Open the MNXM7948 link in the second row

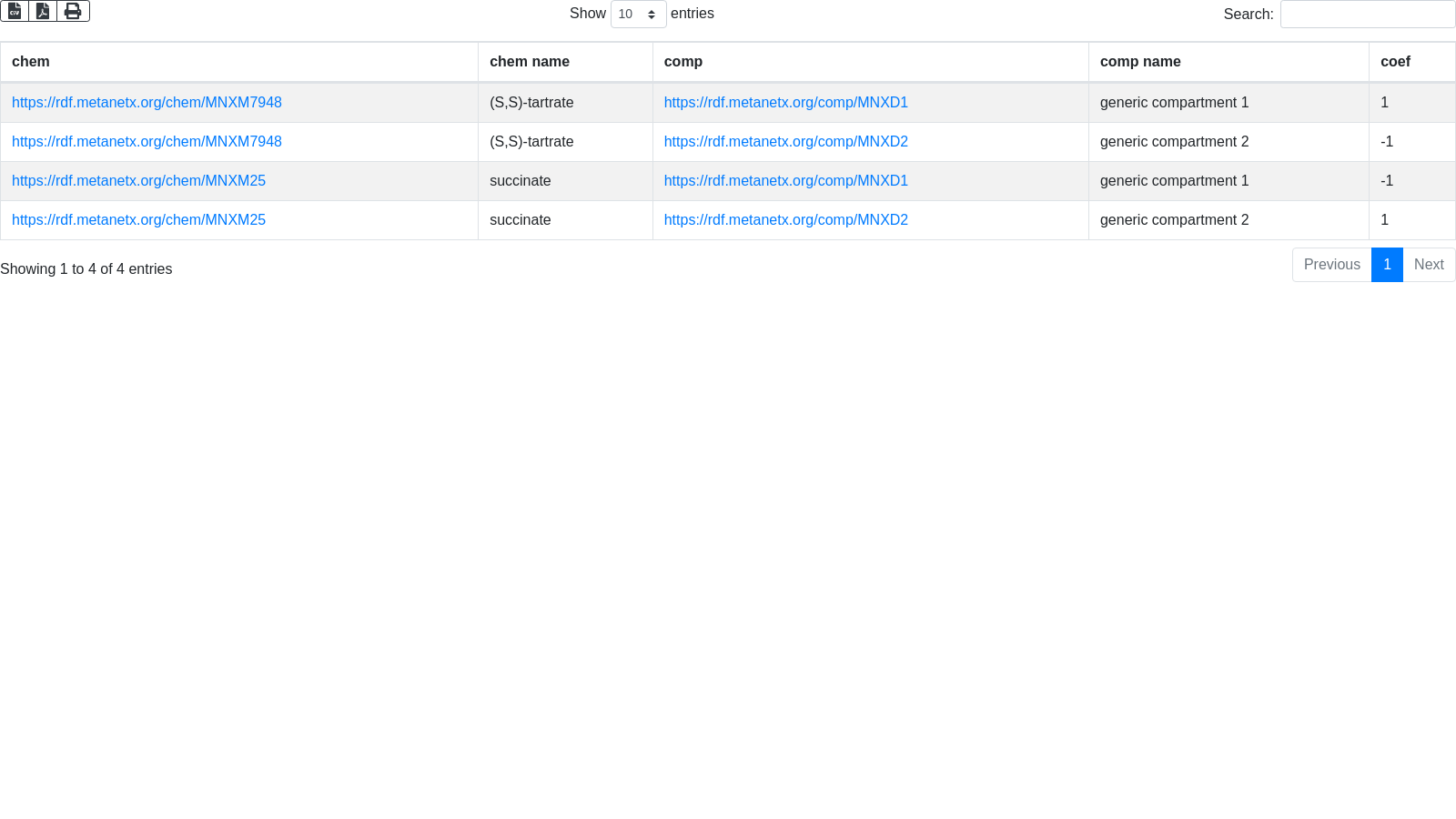[147, 142]
